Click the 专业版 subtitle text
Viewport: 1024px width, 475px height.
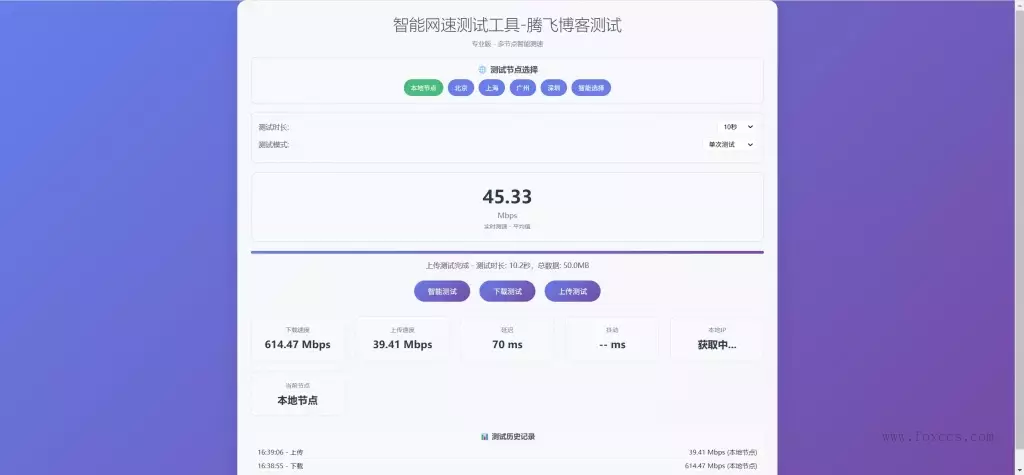(507, 44)
